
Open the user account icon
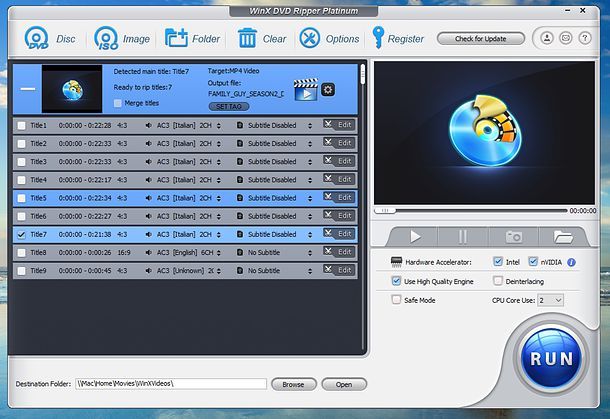(x=547, y=38)
